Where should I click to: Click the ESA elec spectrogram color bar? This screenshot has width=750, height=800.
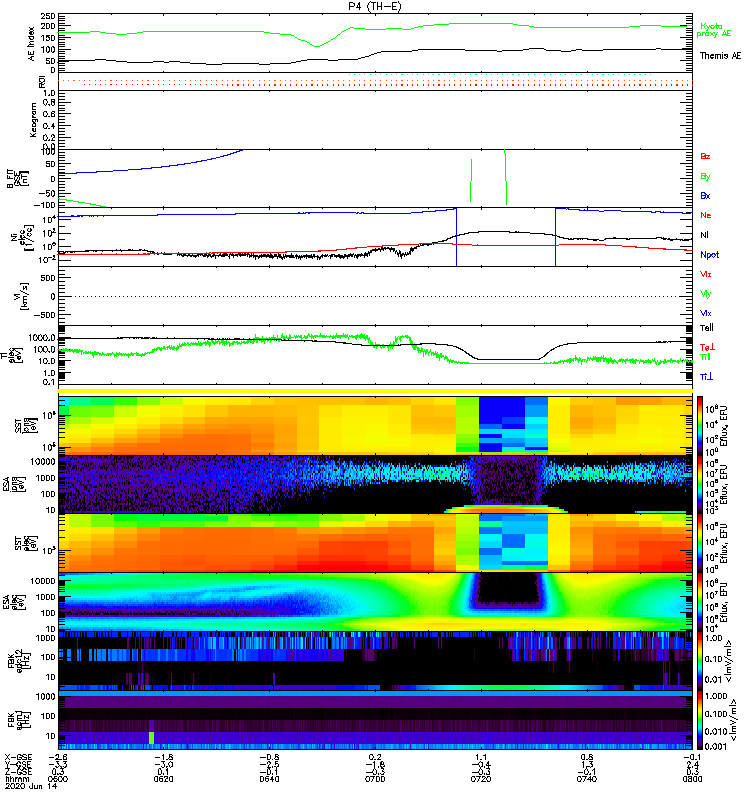700,602
